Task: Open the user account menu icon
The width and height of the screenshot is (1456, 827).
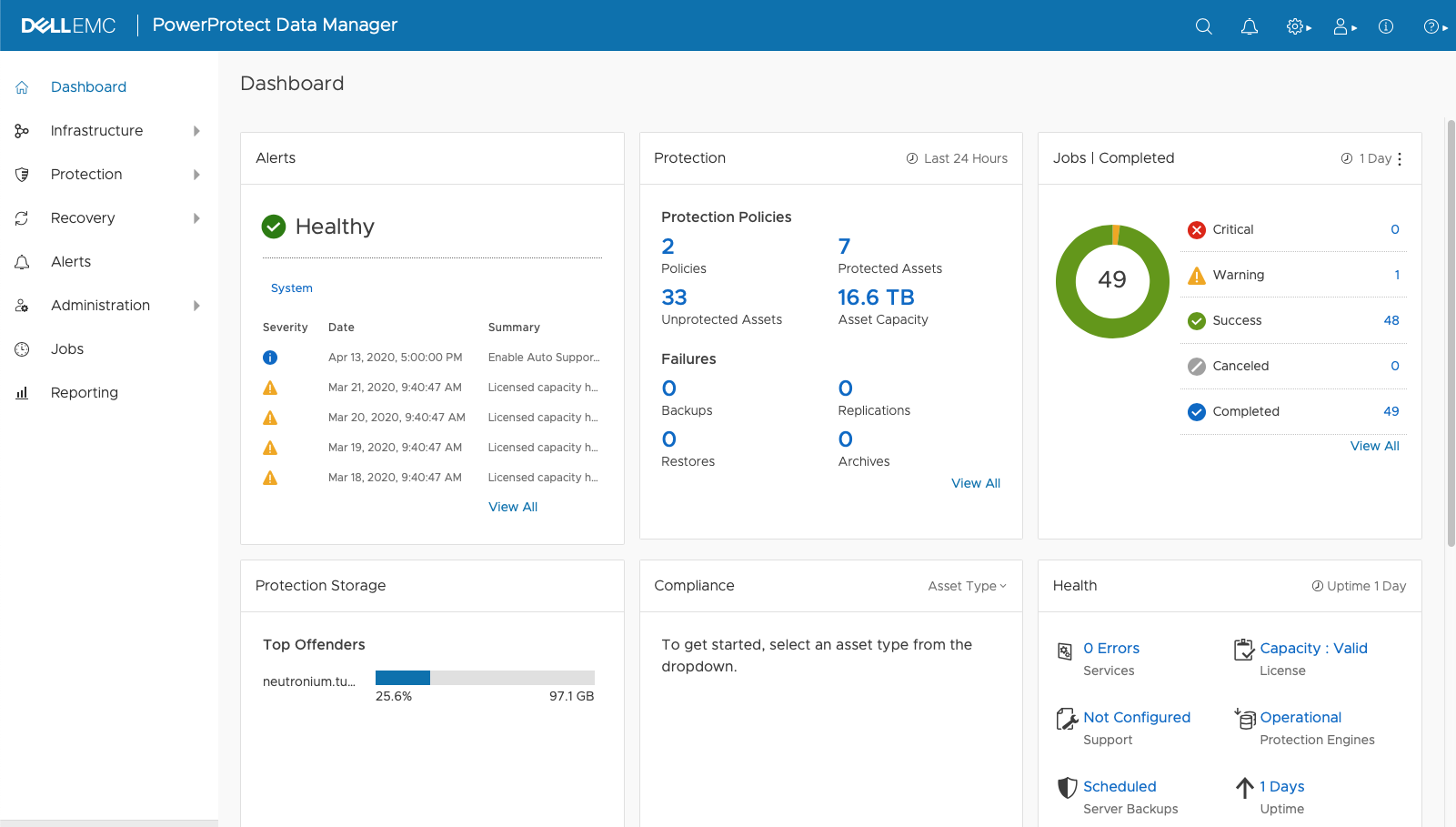Action: pos(1344,26)
